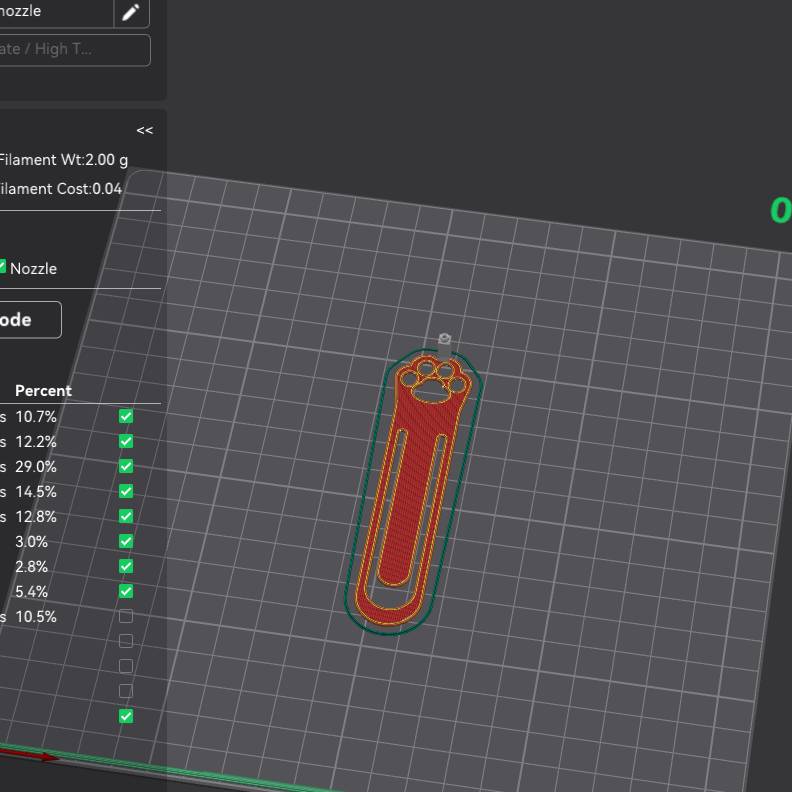Viewport: 792px width, 792px height.
Task: Toggle the 14.5% row checkbox
Action: click(126, 491)
